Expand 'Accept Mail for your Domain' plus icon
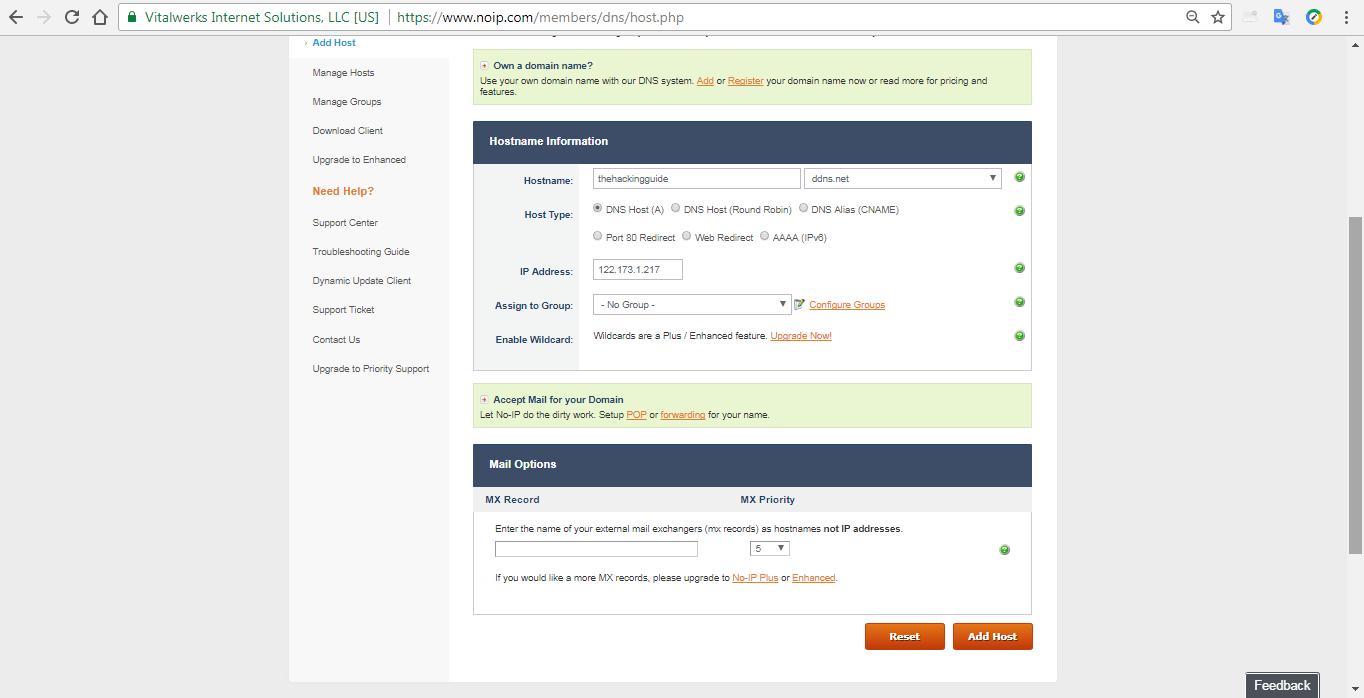Screen dimensions: 1364x698 [484, 400]
